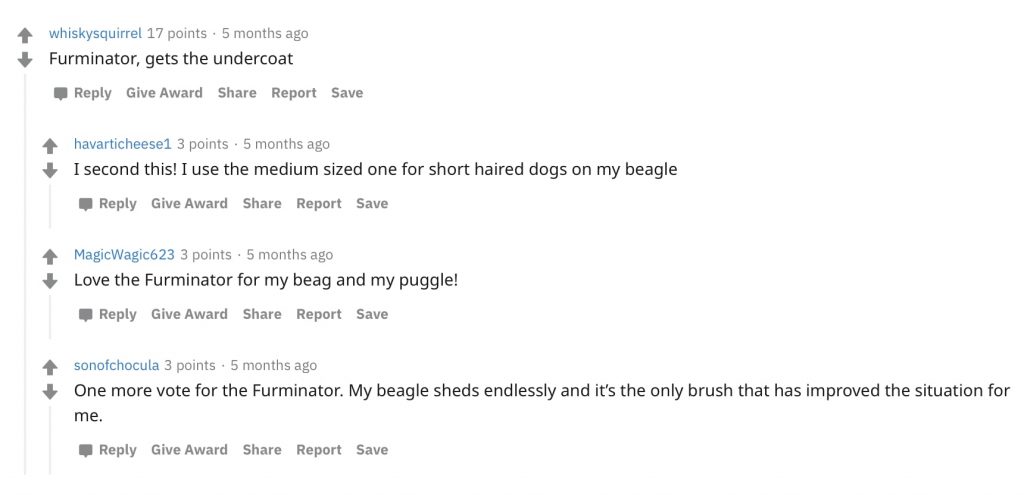Viewport: 1024px width, 495px height.
Task: Save MagicWagic623's comment
Action: click(372, 314)
